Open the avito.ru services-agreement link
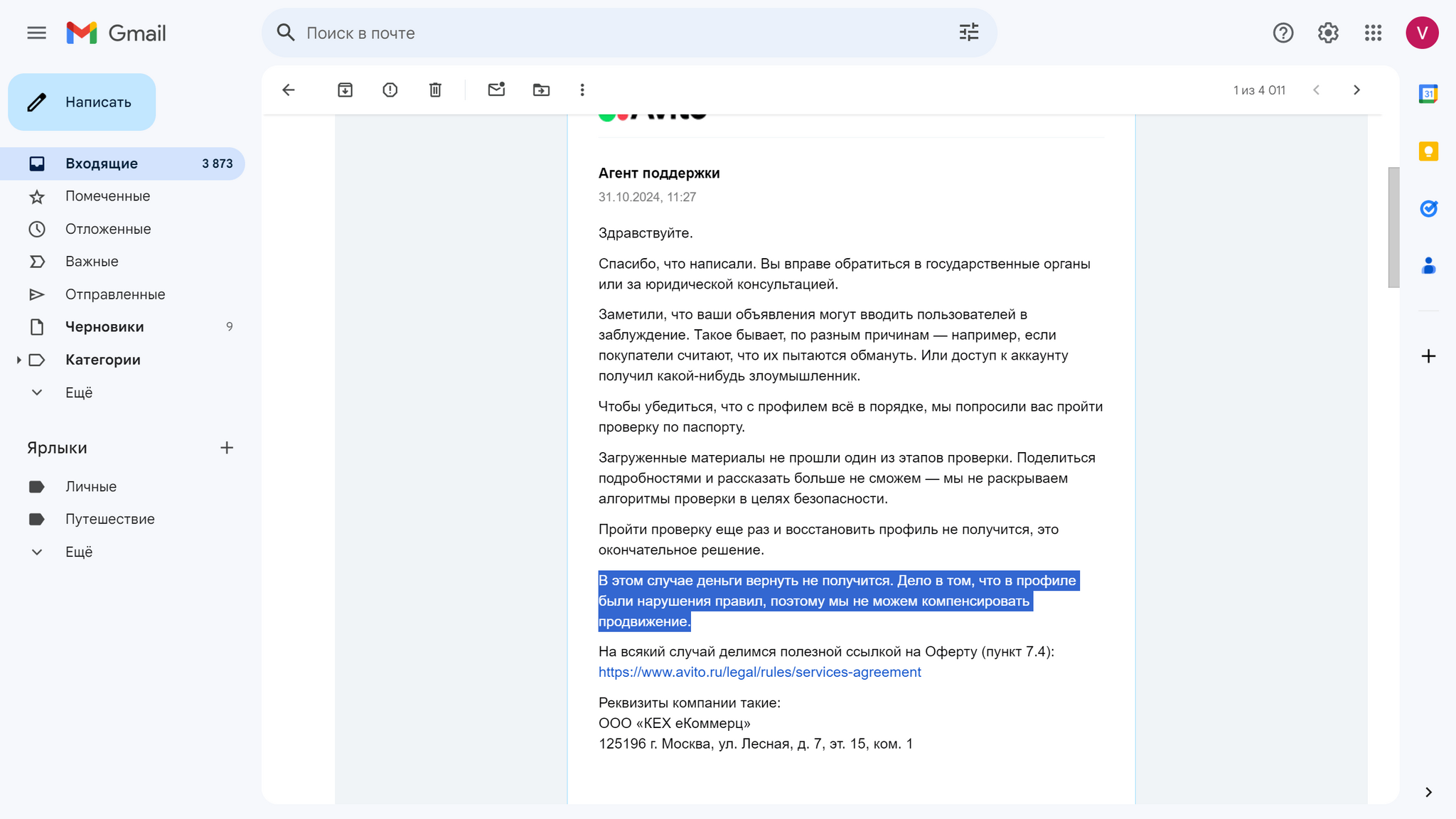This screenshot has height=819, width=1456. pos(759,672)
